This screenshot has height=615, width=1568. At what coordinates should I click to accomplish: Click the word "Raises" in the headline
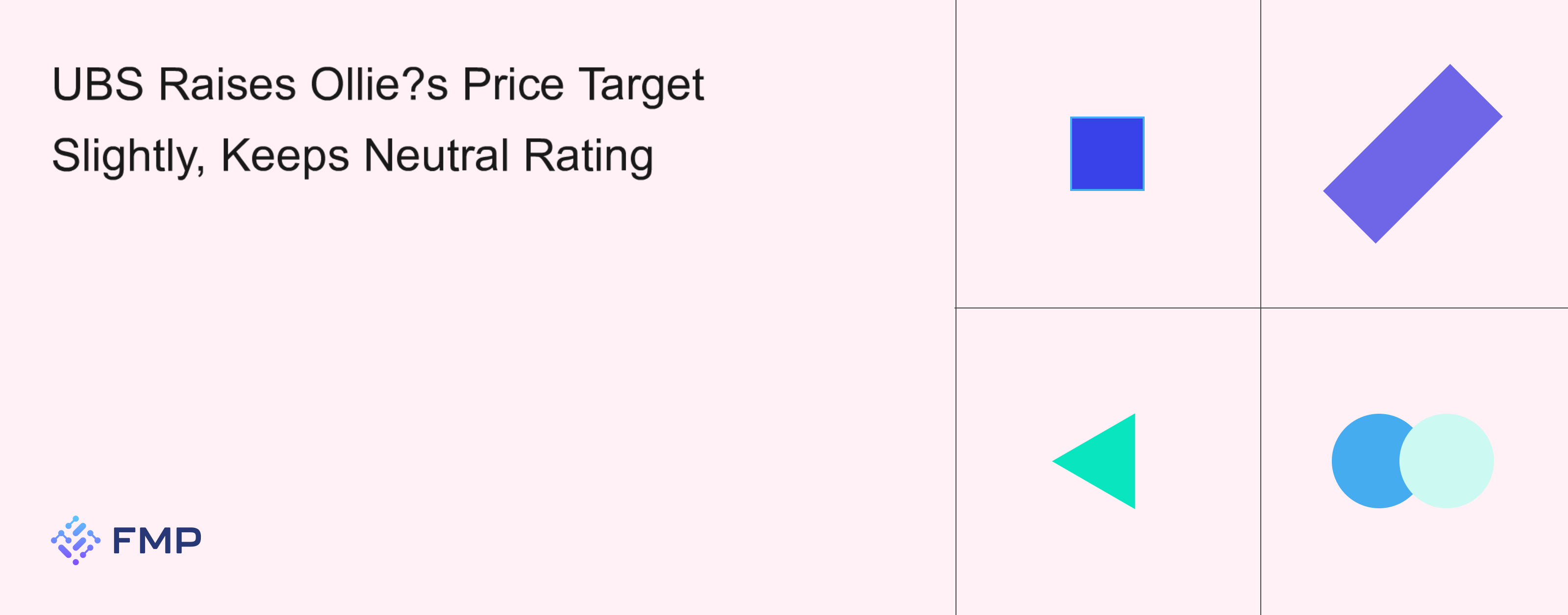pyautogui.click(x=227, y=84)
